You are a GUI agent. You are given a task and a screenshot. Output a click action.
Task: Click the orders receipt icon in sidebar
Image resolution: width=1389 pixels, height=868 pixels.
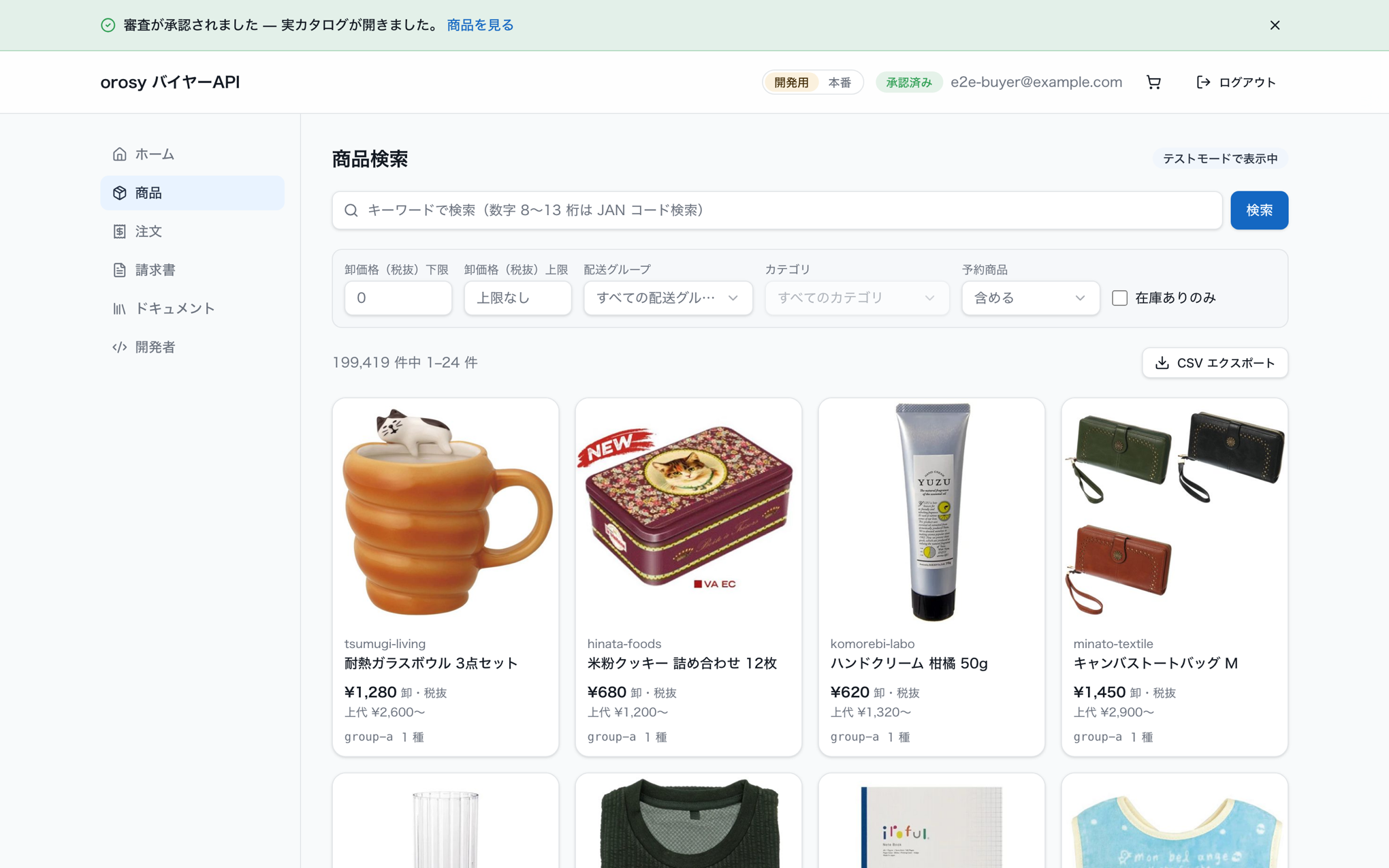coord(120,231)
